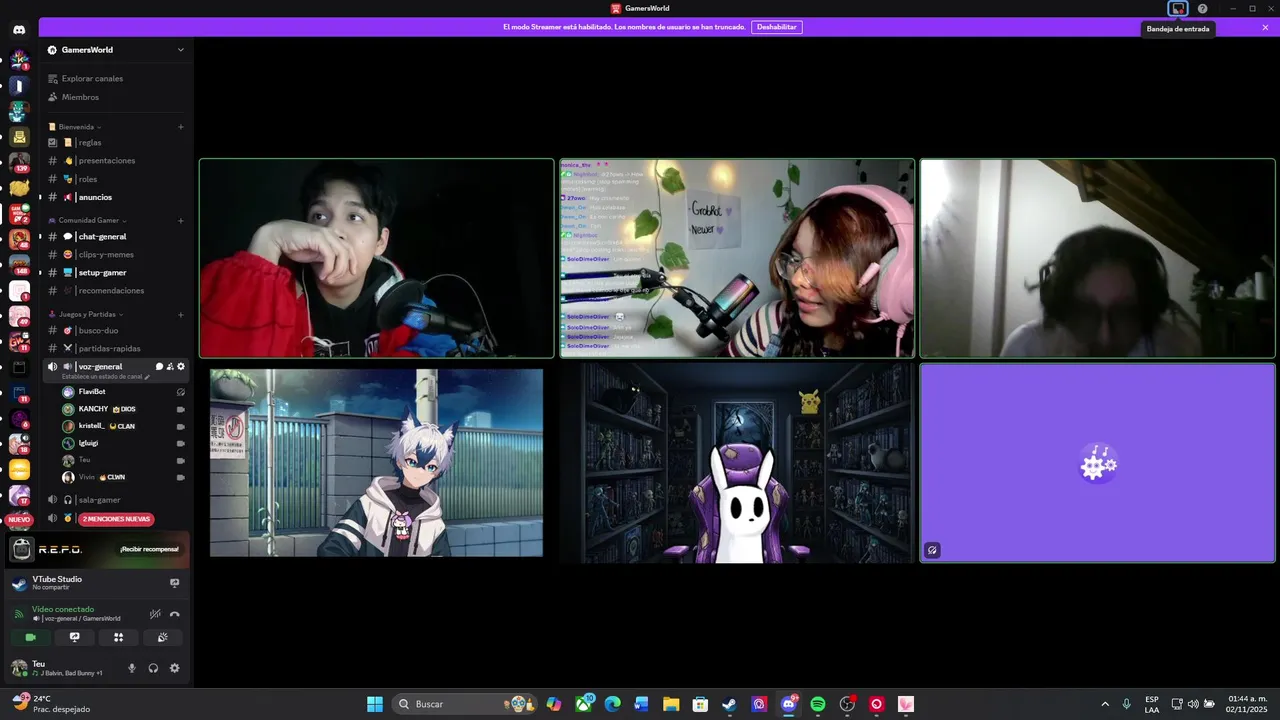Click the taskbar Buscar search box

pos(462,704)
